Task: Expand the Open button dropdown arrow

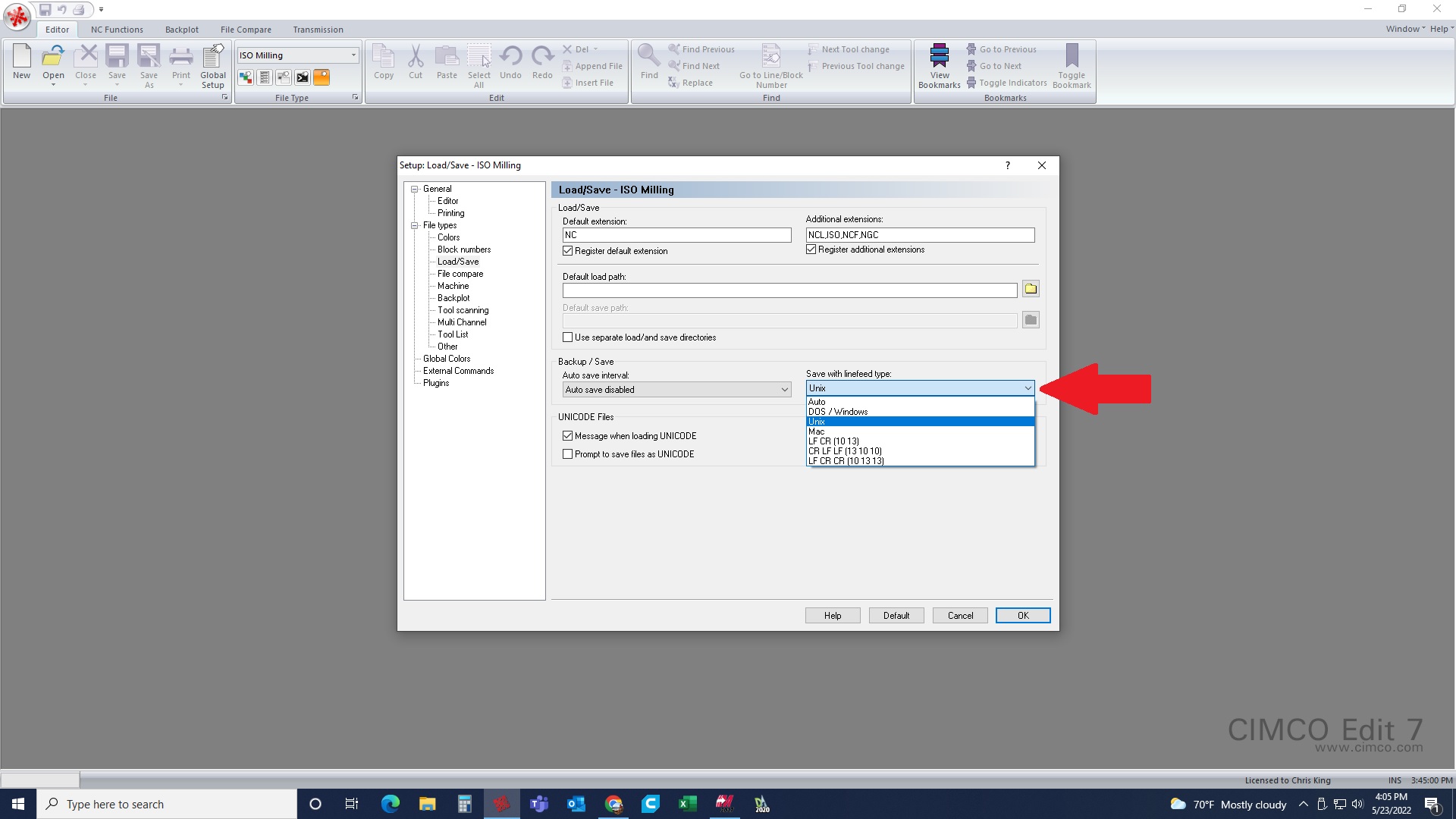Action: click(53, 85)
